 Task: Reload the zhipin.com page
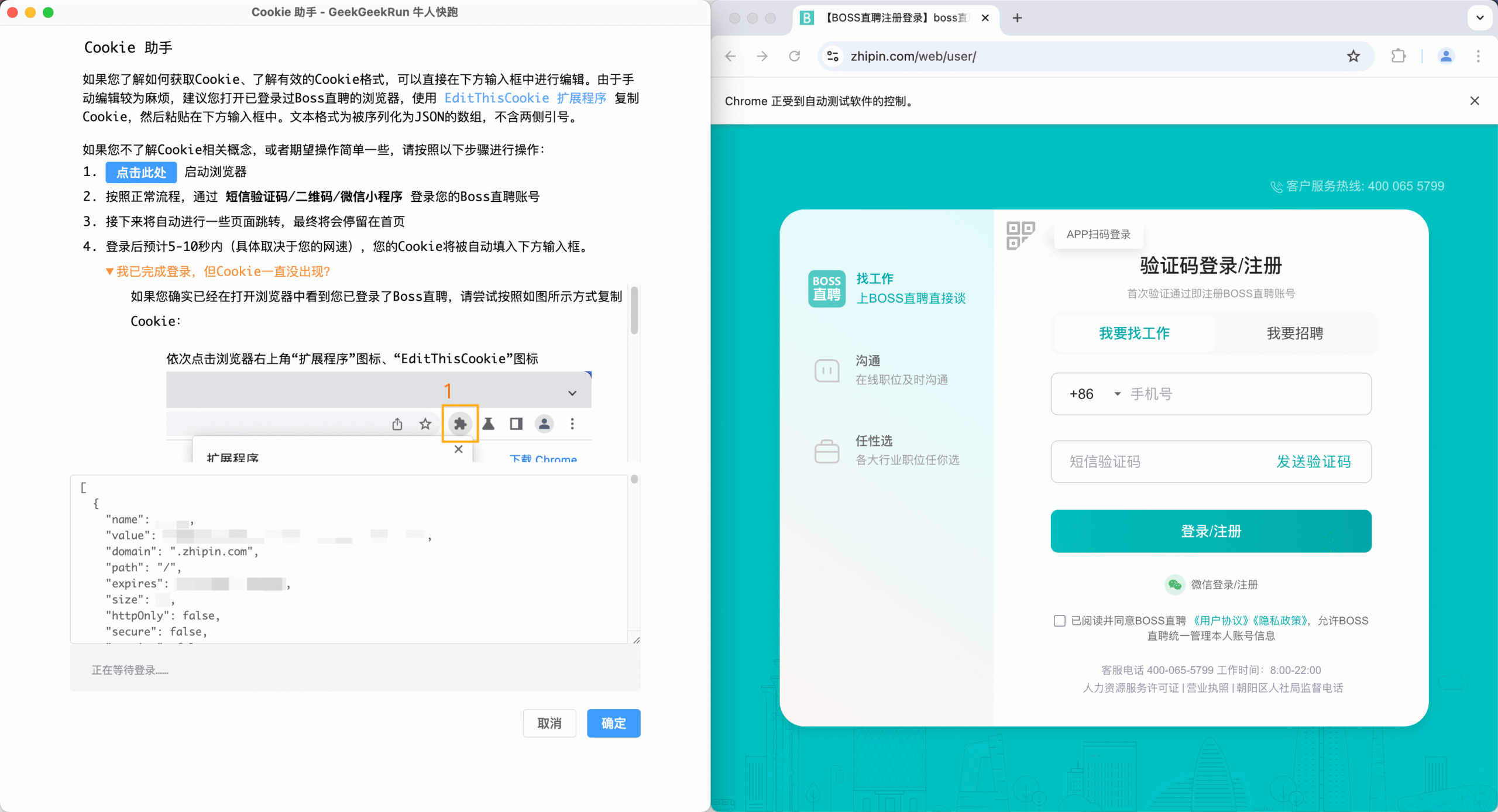(793, 56)
